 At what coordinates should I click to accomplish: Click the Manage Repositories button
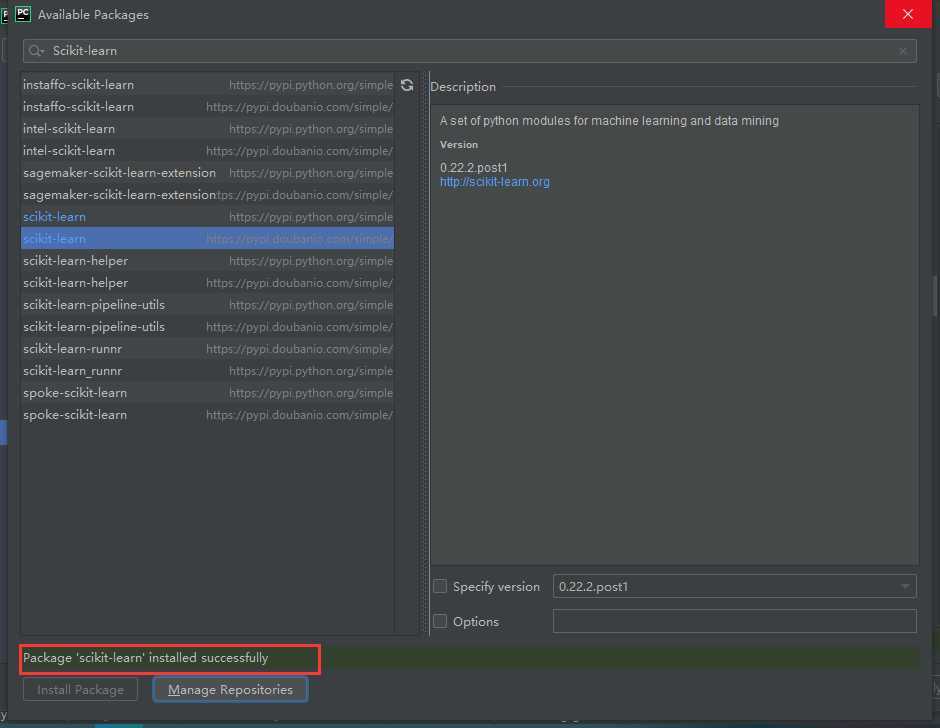[x=230, y=690]
